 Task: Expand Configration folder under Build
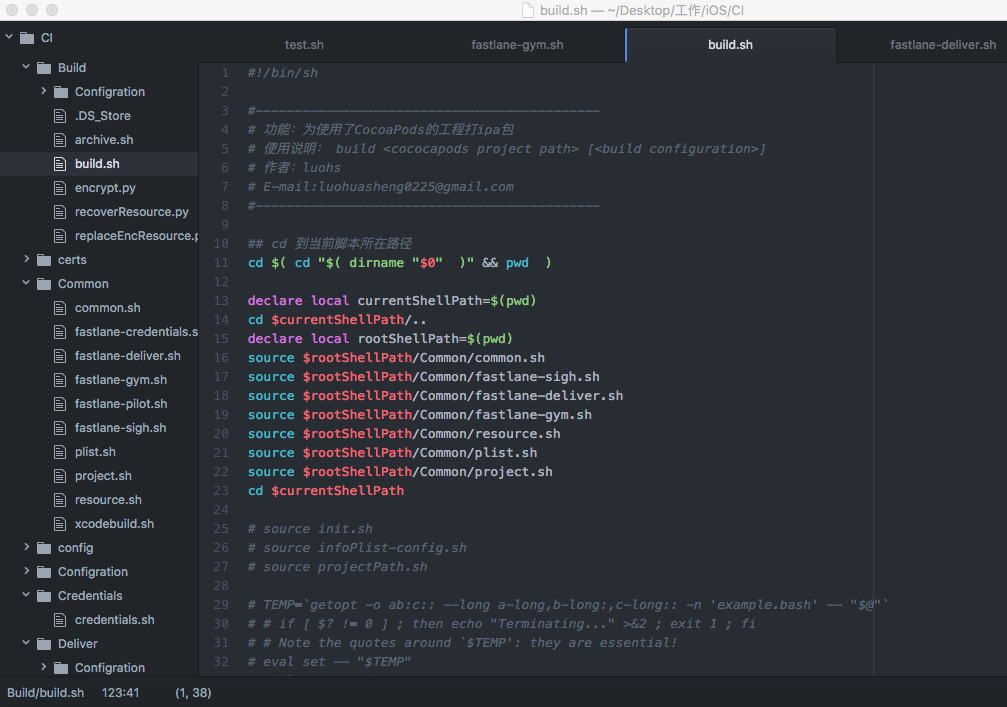(43, 91)
